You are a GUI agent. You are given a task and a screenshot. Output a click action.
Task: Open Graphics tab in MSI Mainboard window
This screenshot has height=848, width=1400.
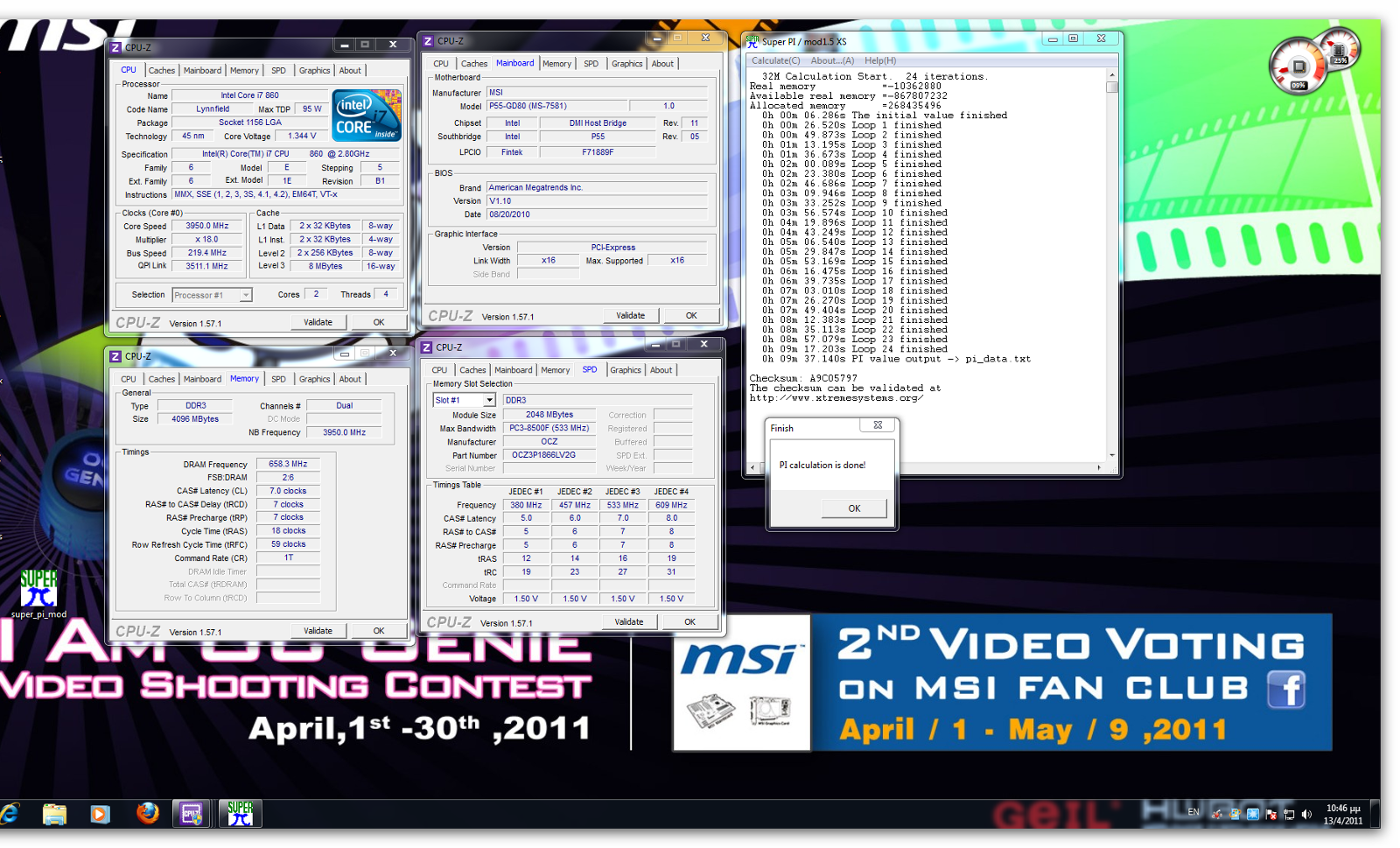pos(626,63)
